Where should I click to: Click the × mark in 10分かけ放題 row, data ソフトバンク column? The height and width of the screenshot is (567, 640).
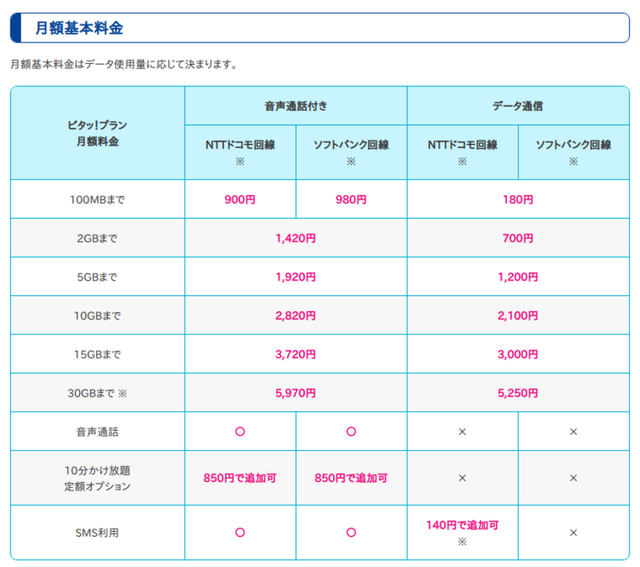[x=573, y=478]
